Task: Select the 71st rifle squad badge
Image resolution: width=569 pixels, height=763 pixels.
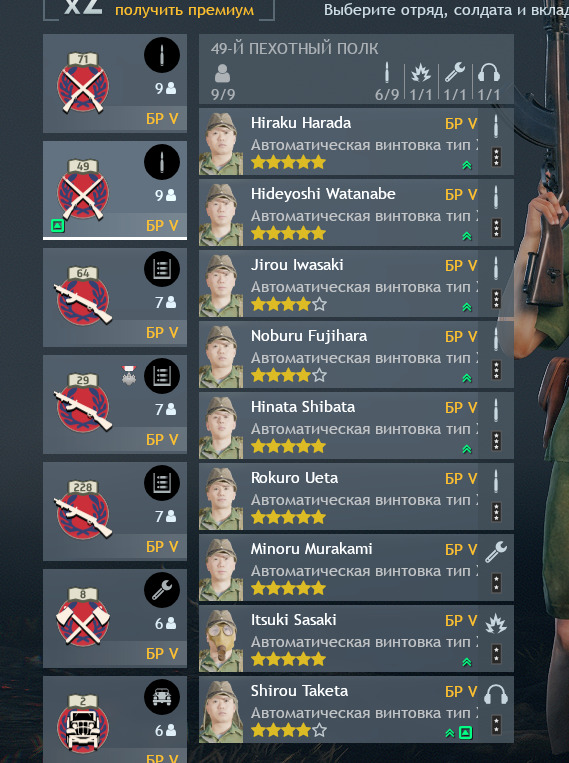Action: 83,84
